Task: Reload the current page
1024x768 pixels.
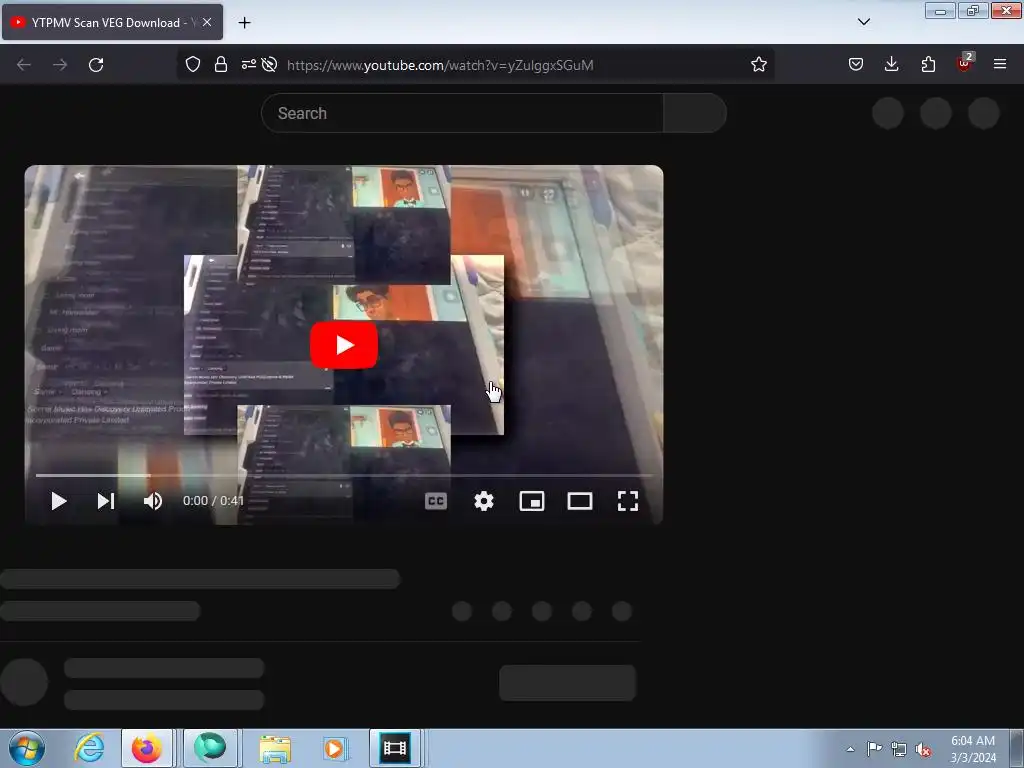Action: 96,64
